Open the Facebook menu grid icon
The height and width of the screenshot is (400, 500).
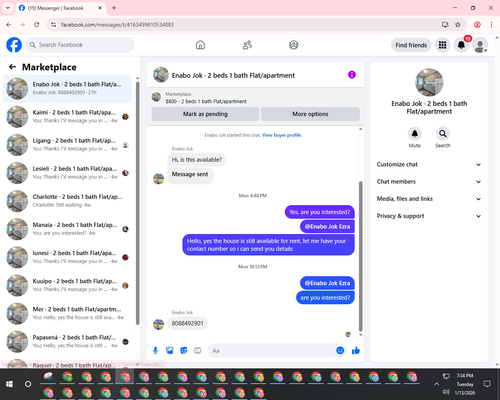(x=442, y=45)
